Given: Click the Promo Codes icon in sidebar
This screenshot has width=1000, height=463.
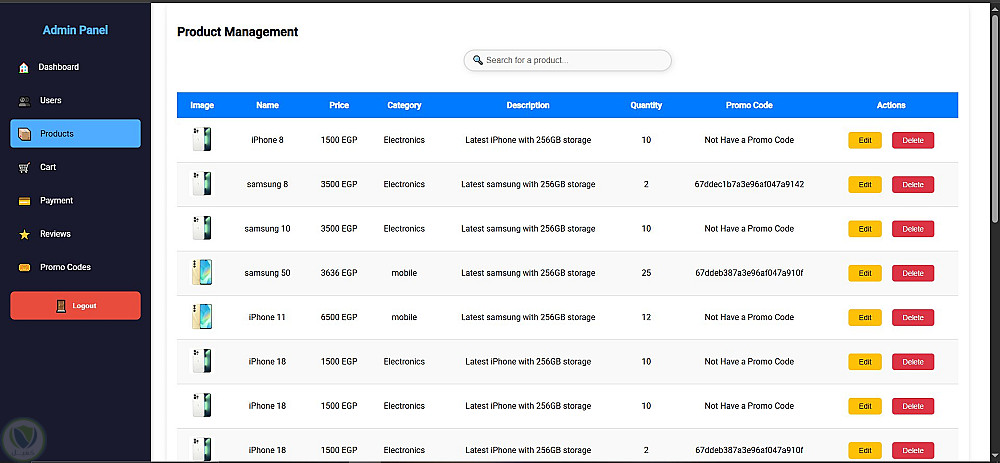Looking at the screenshot, I should [24, 268].
